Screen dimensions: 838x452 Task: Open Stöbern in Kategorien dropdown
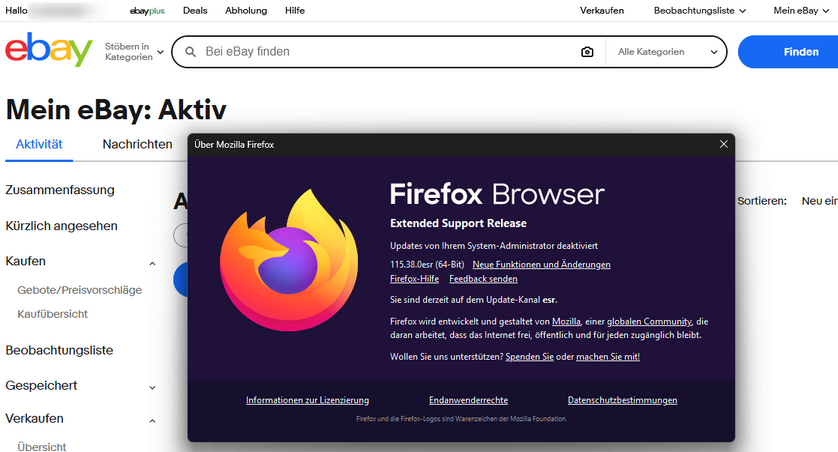[x=134, y=52]
